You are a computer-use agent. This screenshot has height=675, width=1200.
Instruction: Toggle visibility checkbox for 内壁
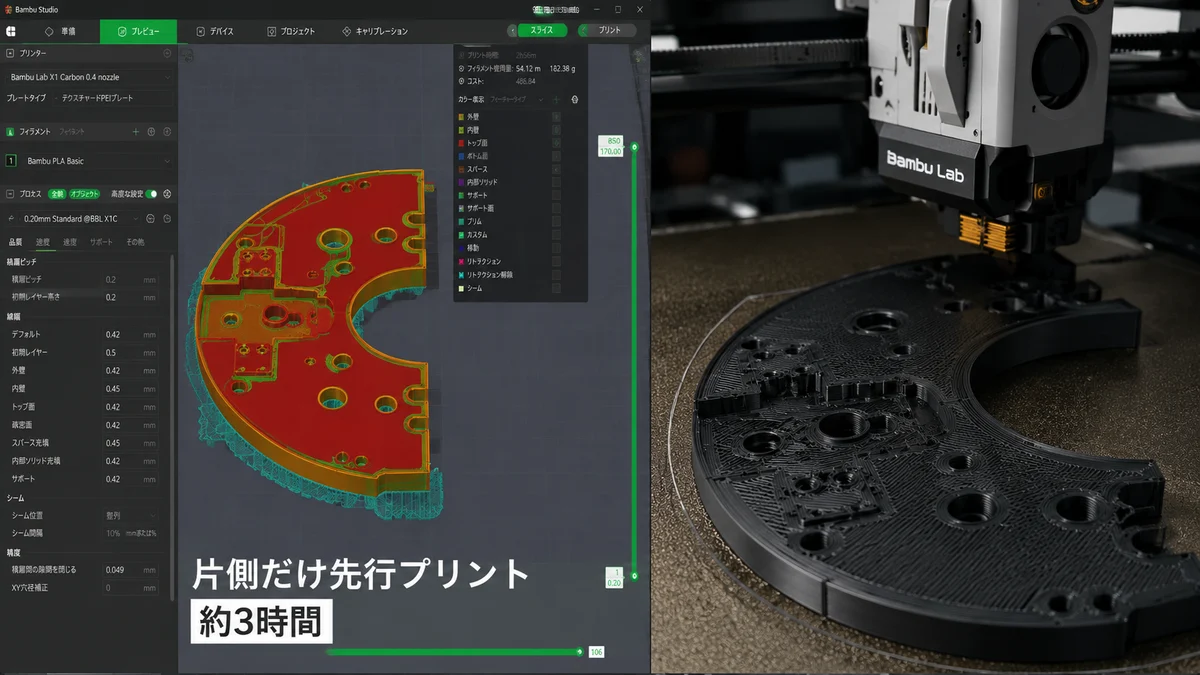coord(557,130)
